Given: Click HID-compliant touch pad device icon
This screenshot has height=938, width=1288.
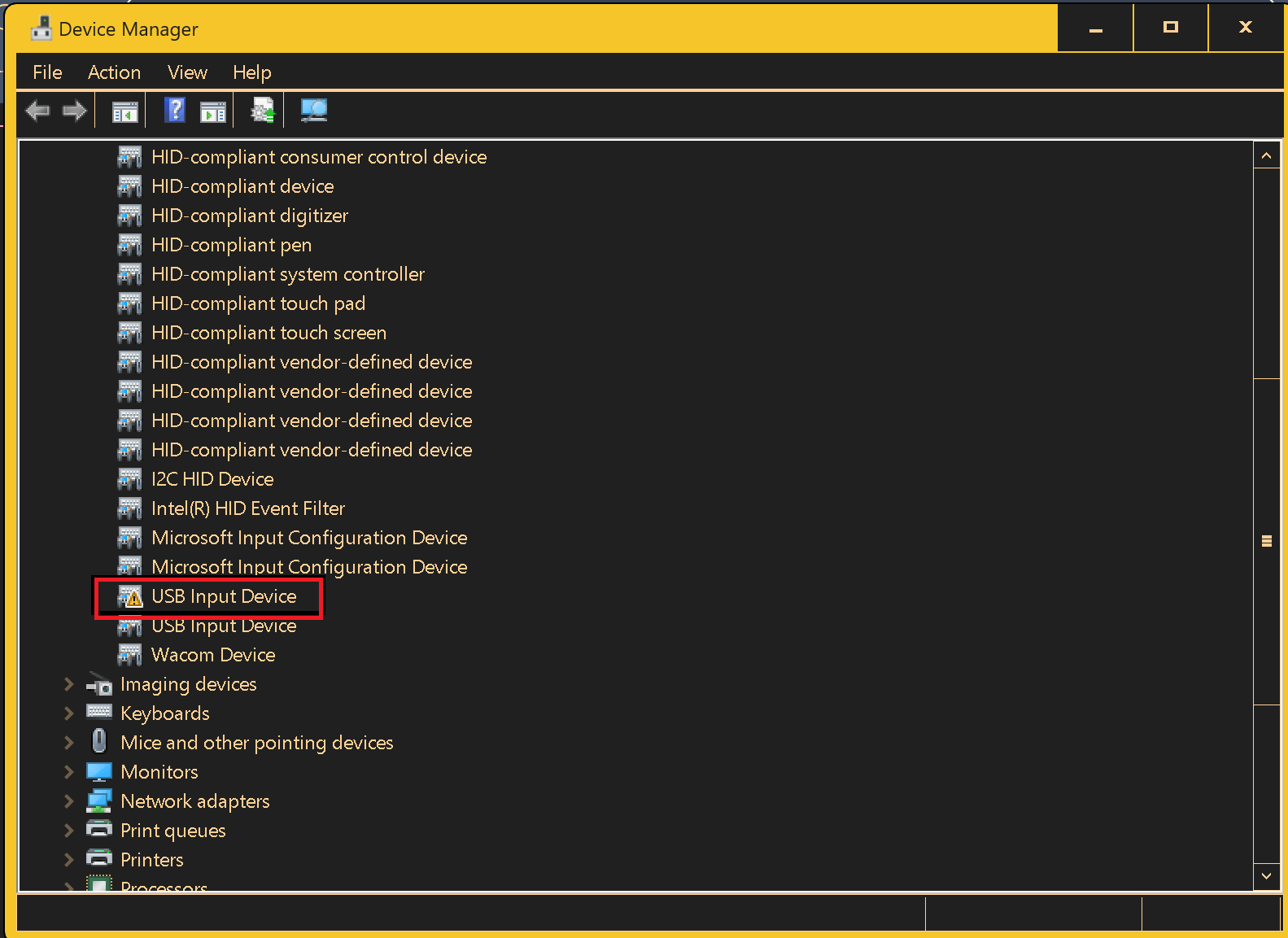Looking at the screenshot, I should click(x=129, y=303).
